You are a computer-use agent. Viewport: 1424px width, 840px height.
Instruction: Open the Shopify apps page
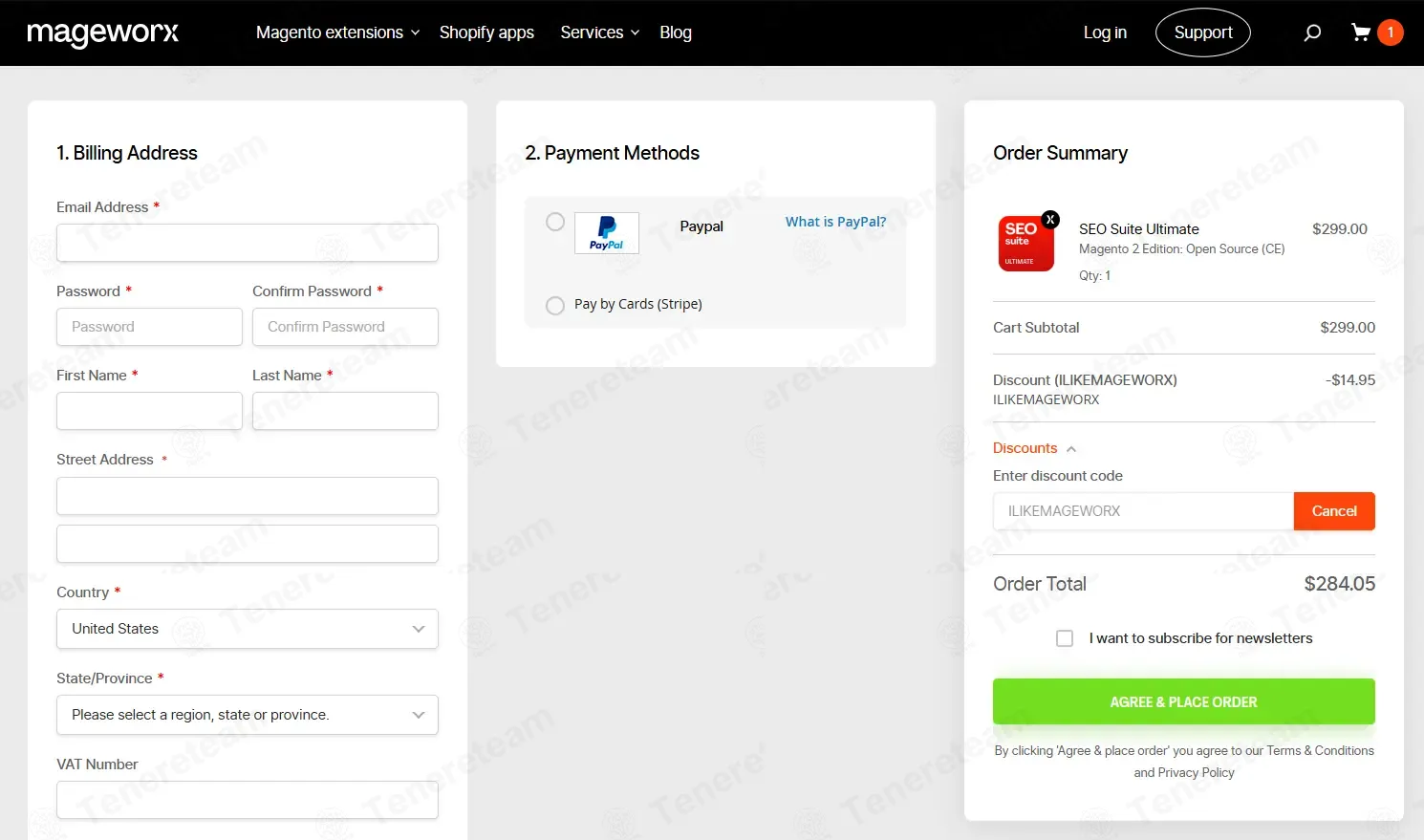[486, 32]
